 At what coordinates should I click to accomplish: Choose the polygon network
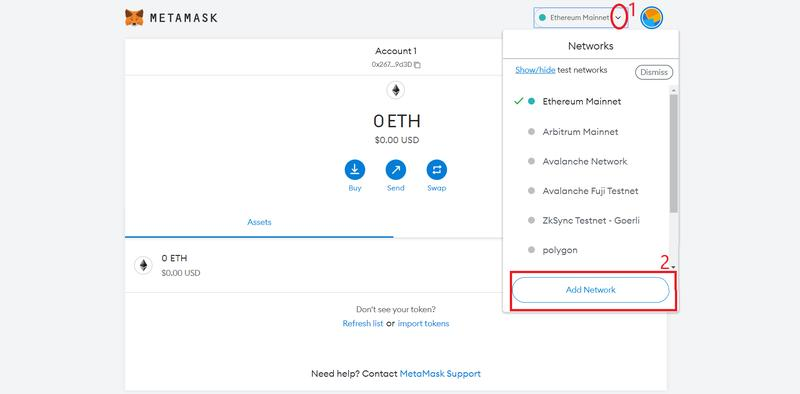[x=560, y=250]
